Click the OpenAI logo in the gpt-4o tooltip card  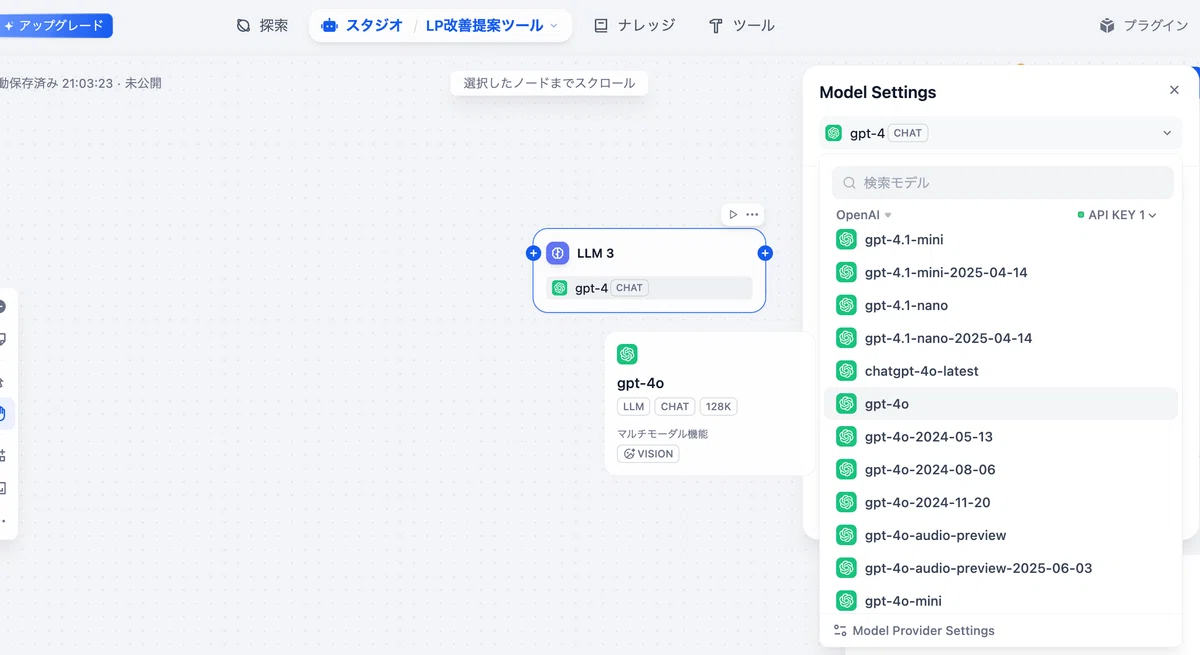tap(627, 354)
